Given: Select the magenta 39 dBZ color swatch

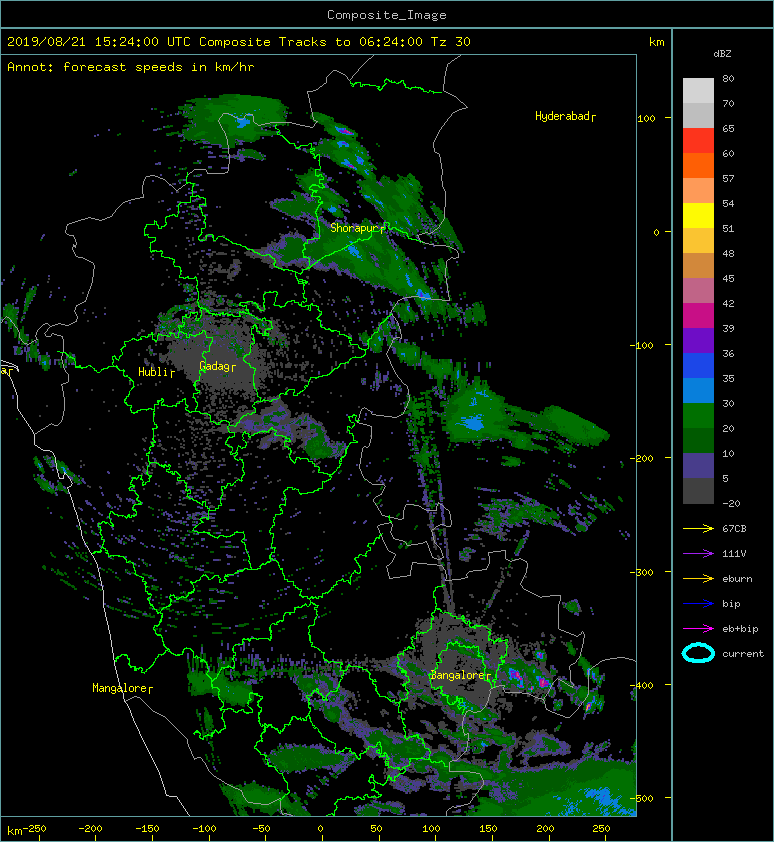Looking at the screenshot, I should coord(698,315).
